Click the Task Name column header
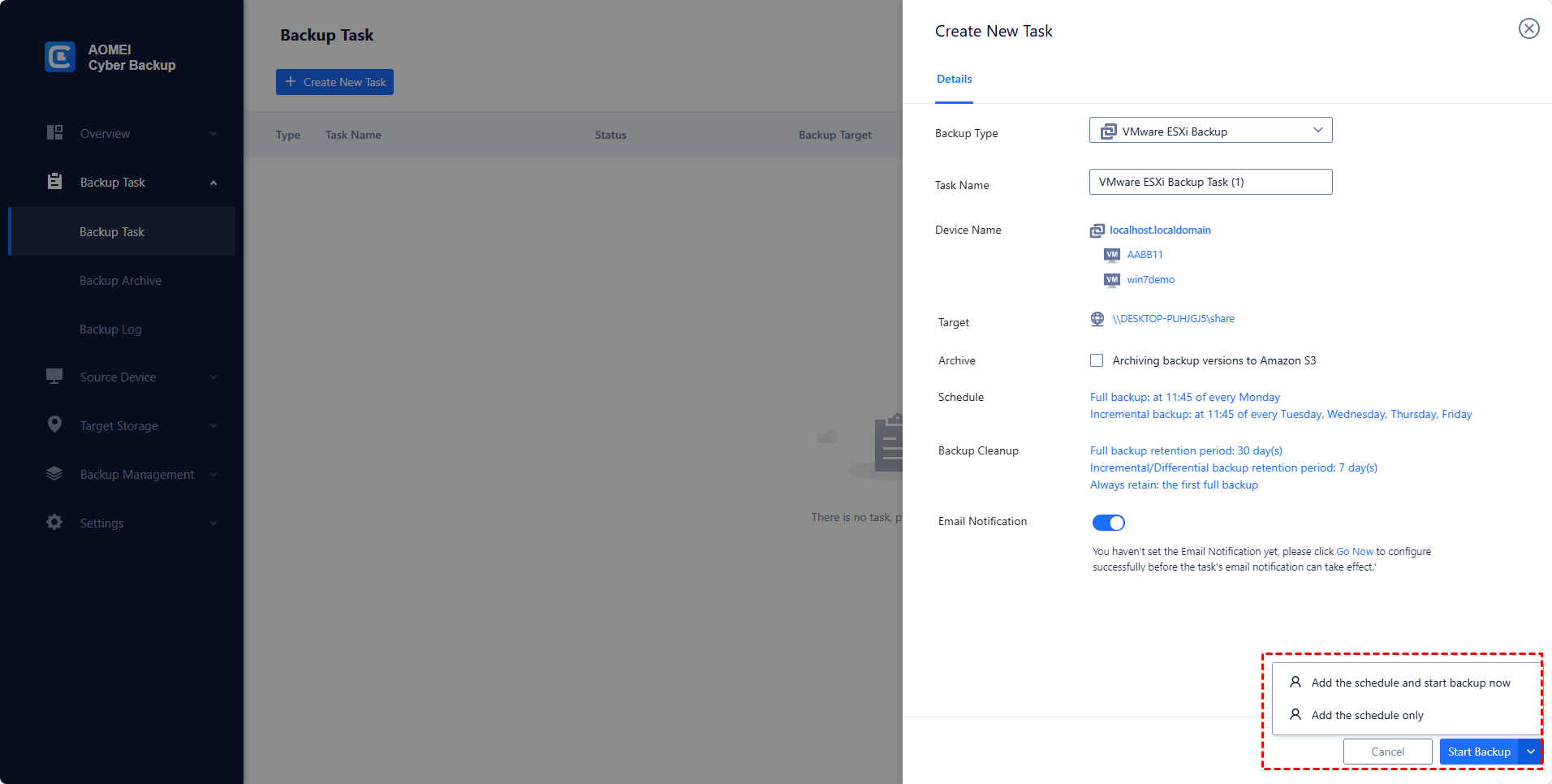Screen dimensions: 1552x784 click(353, 135)
